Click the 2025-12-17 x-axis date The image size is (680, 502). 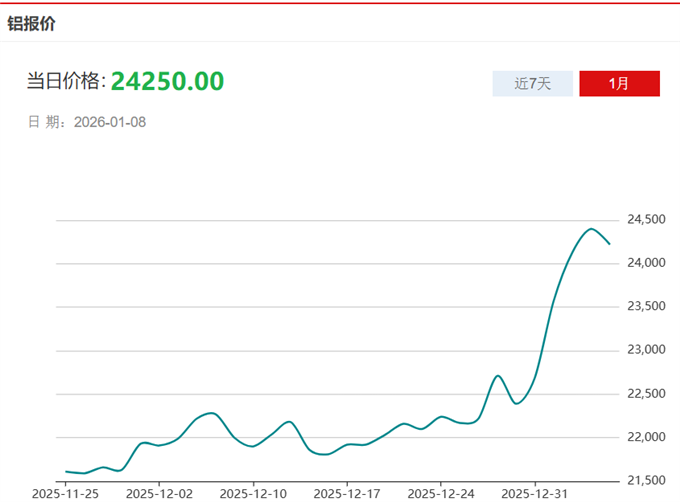[x=346, y=493]
